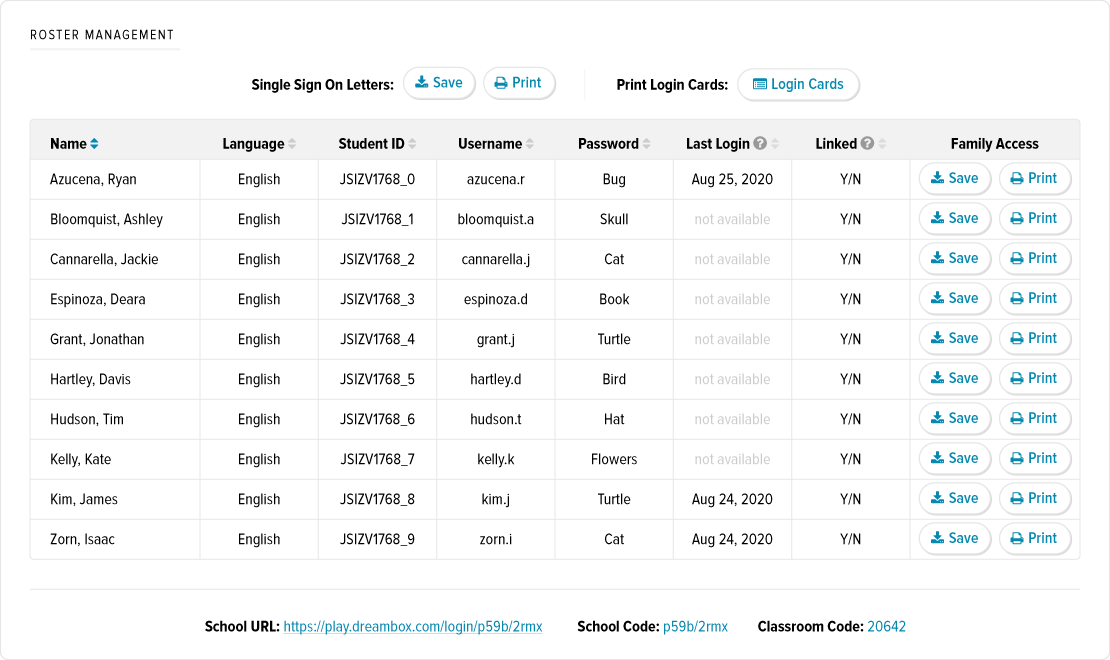Sort the roster by the Name column
Viewport: 1110px width, 660px height.
coord(94,143)
